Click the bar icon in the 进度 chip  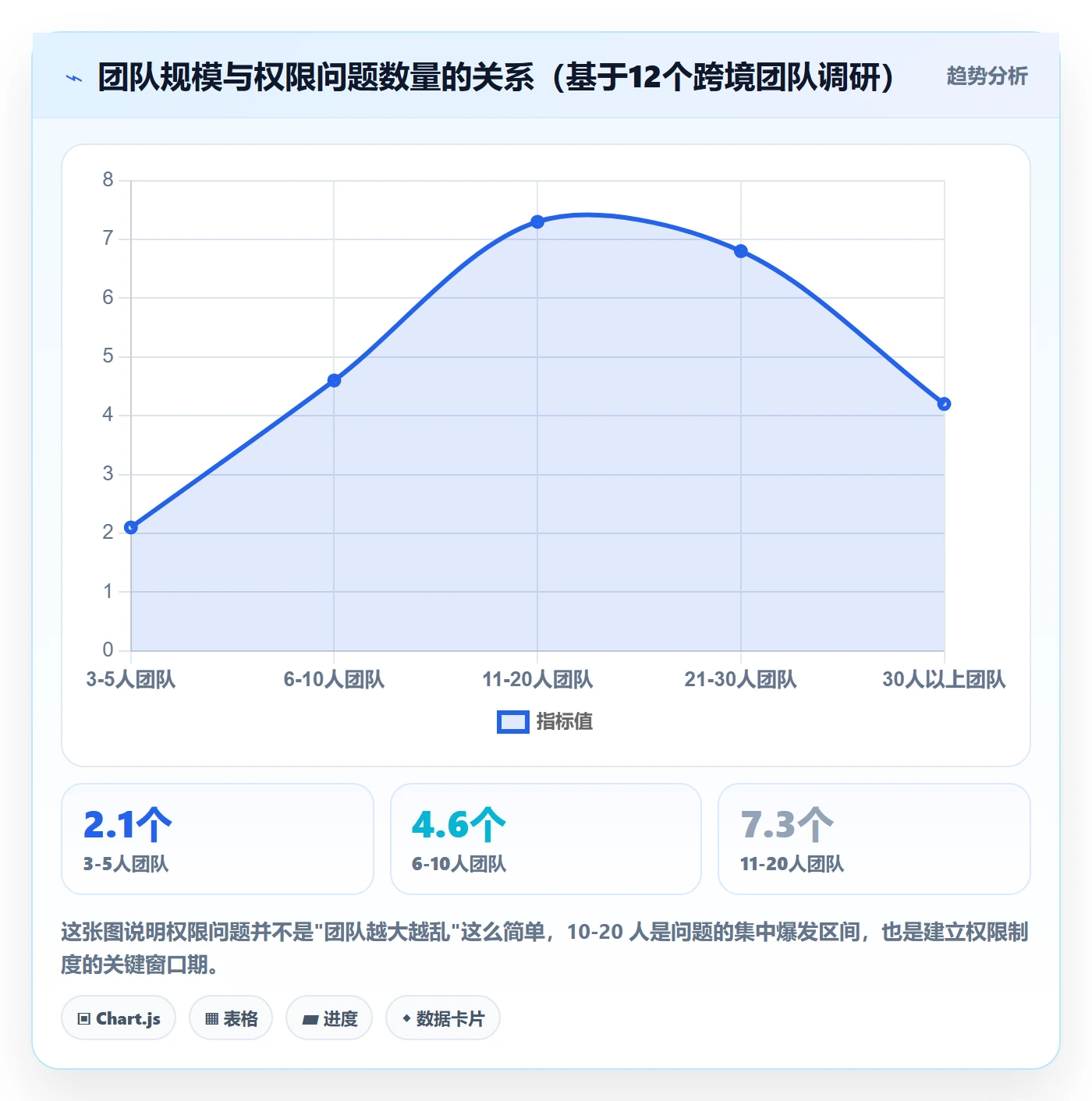pos(310,1019)
